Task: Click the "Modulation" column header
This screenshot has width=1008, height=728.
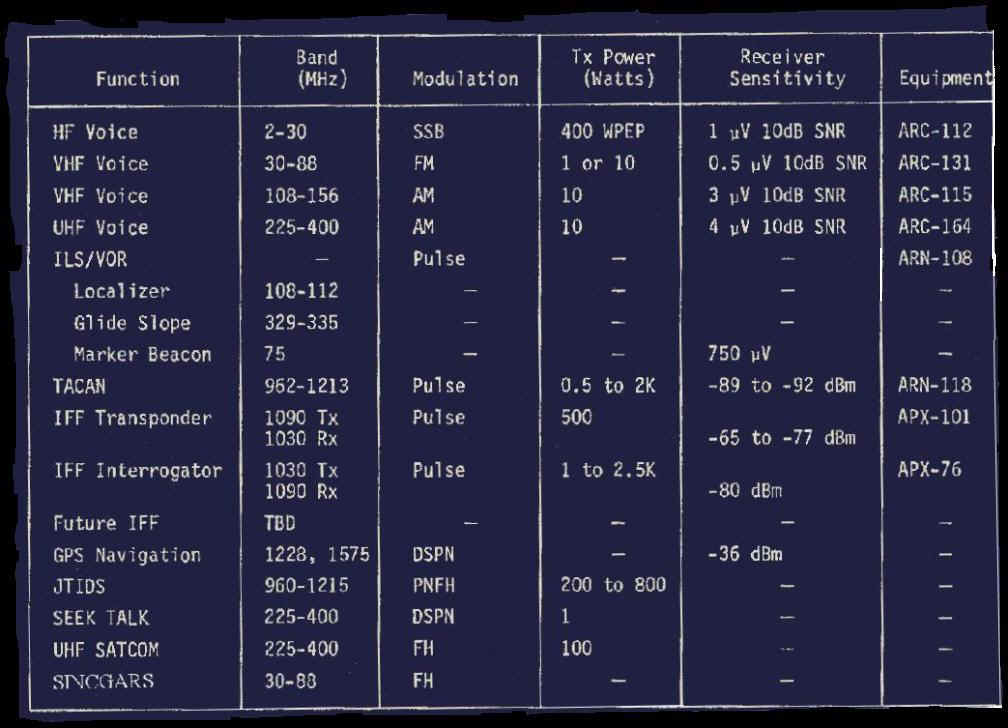Action: [465, 78]
